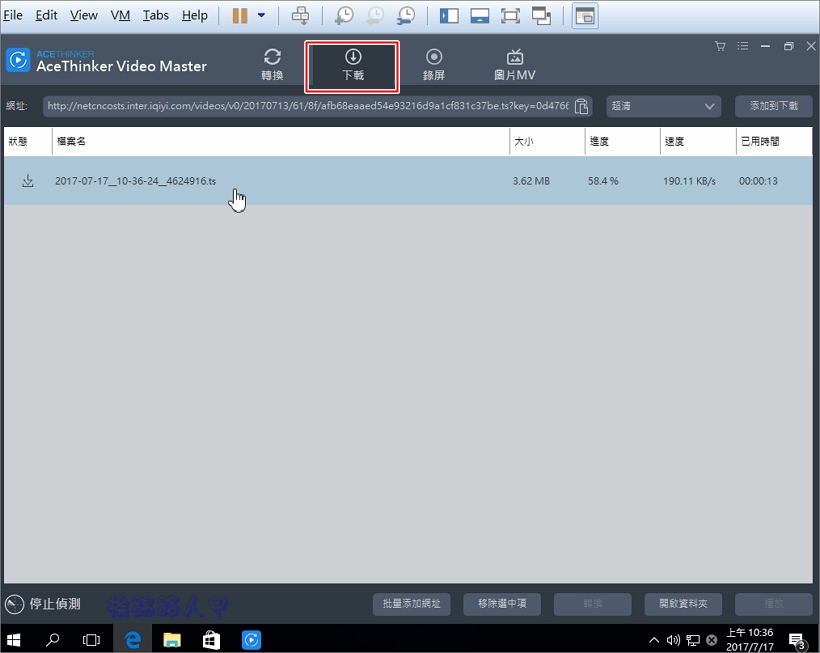Open the View menu
This screenshot has height=653, width=820.
pos(84,15)
